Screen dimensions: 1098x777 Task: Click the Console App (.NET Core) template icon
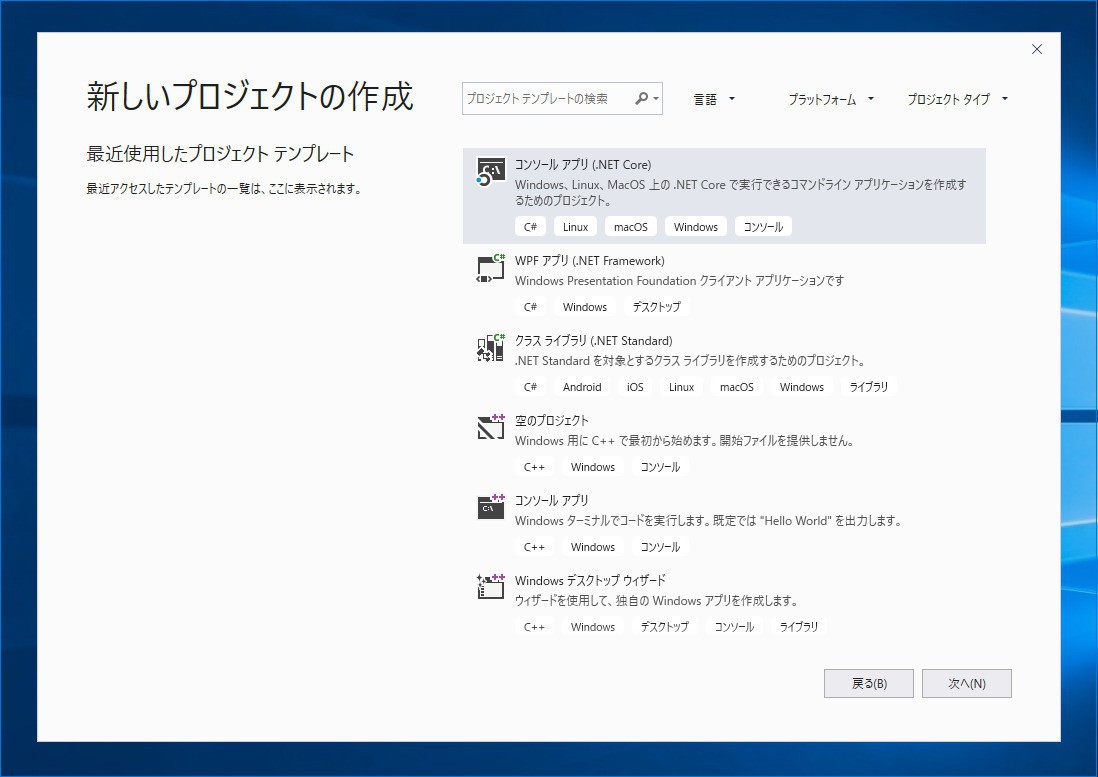point(490,172)
